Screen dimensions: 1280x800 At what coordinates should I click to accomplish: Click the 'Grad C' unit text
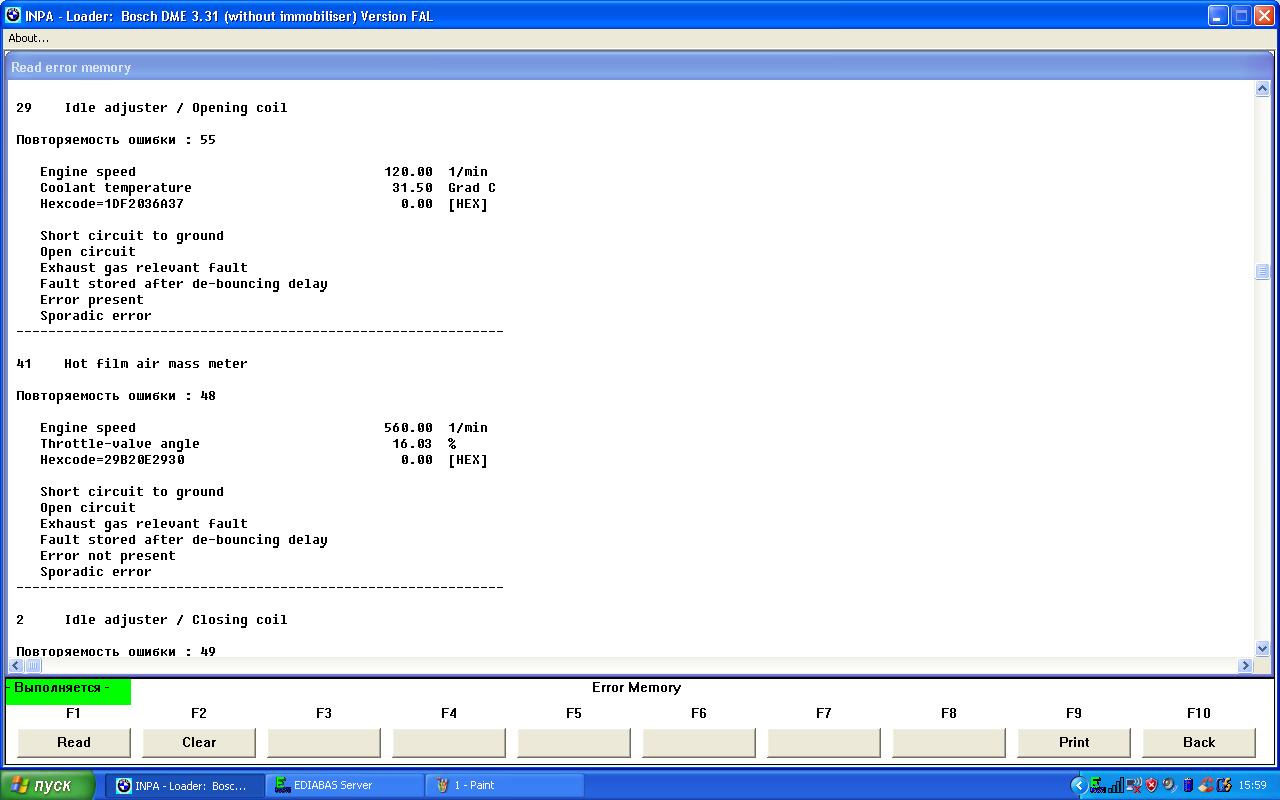coord(472,188)
